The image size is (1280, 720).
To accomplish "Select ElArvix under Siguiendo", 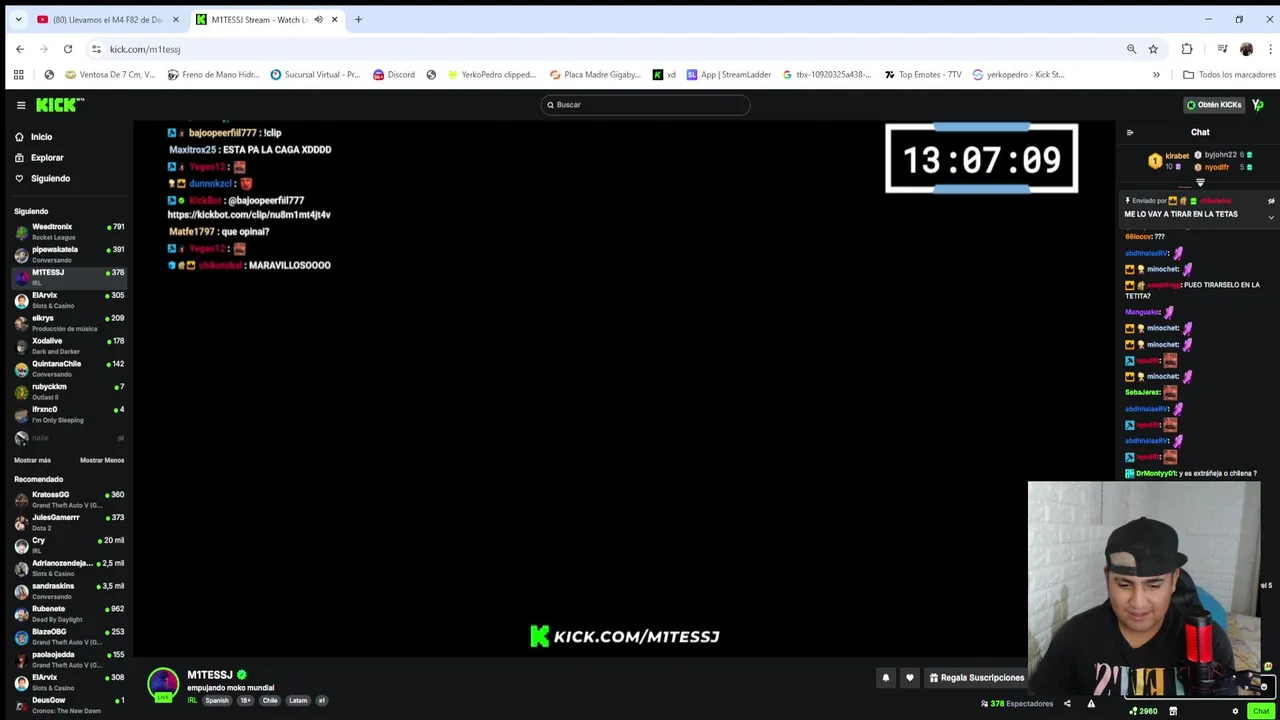I will coord(69,300).
